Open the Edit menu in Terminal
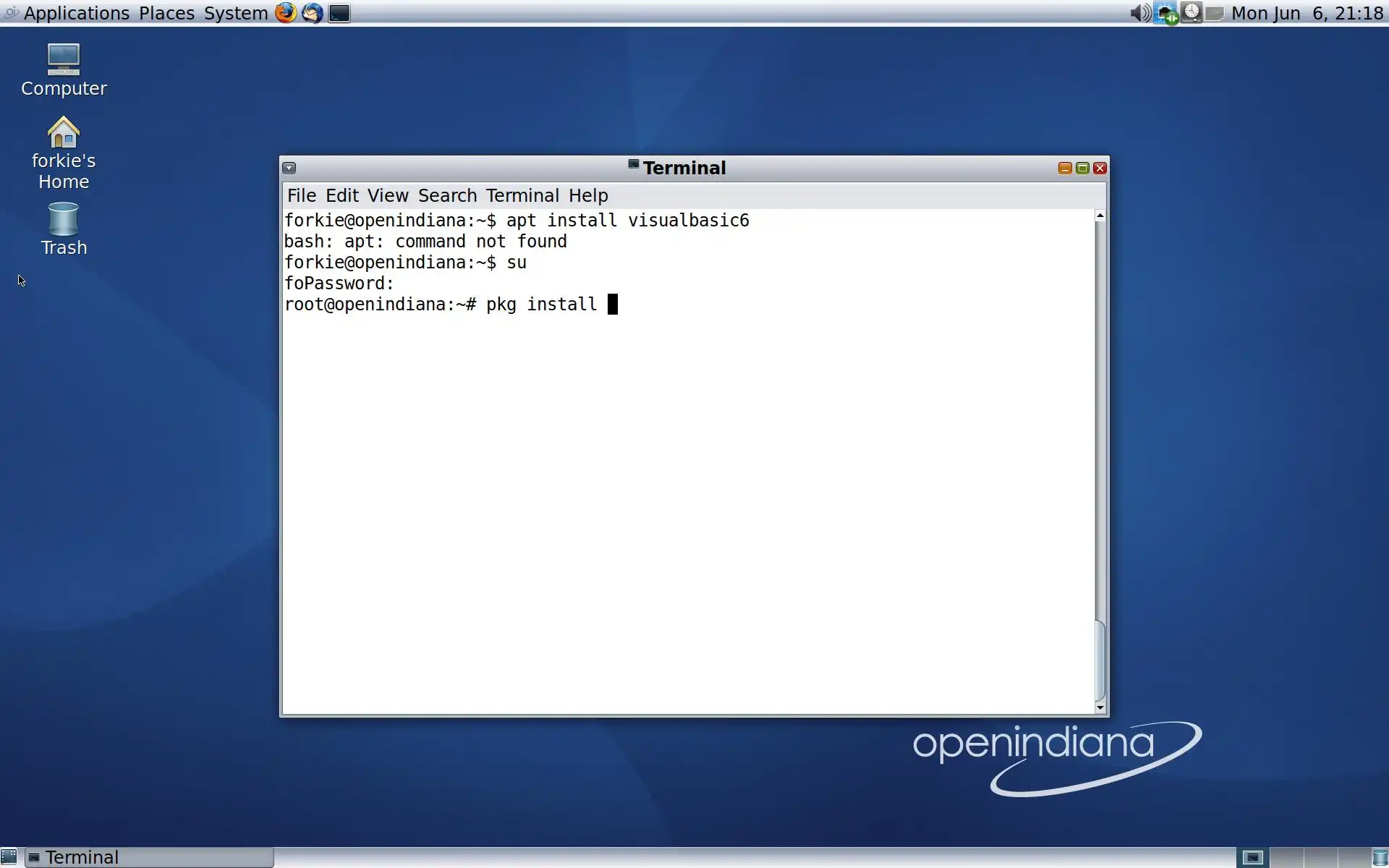 click(341, 195)
